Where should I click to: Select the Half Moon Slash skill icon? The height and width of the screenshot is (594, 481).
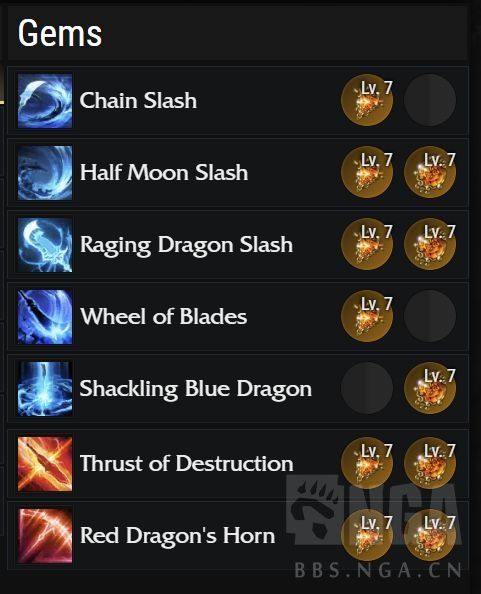45,173
